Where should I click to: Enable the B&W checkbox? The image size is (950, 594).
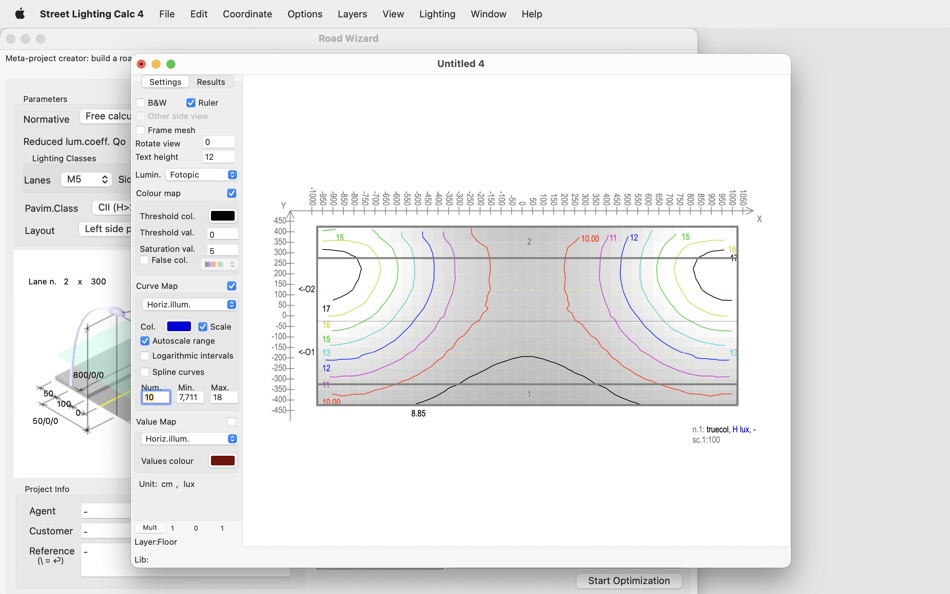tap(141, 102)
